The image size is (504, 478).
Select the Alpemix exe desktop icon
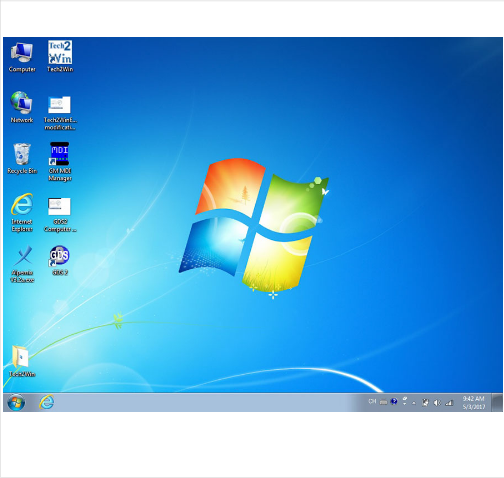(x=22, y=264)
